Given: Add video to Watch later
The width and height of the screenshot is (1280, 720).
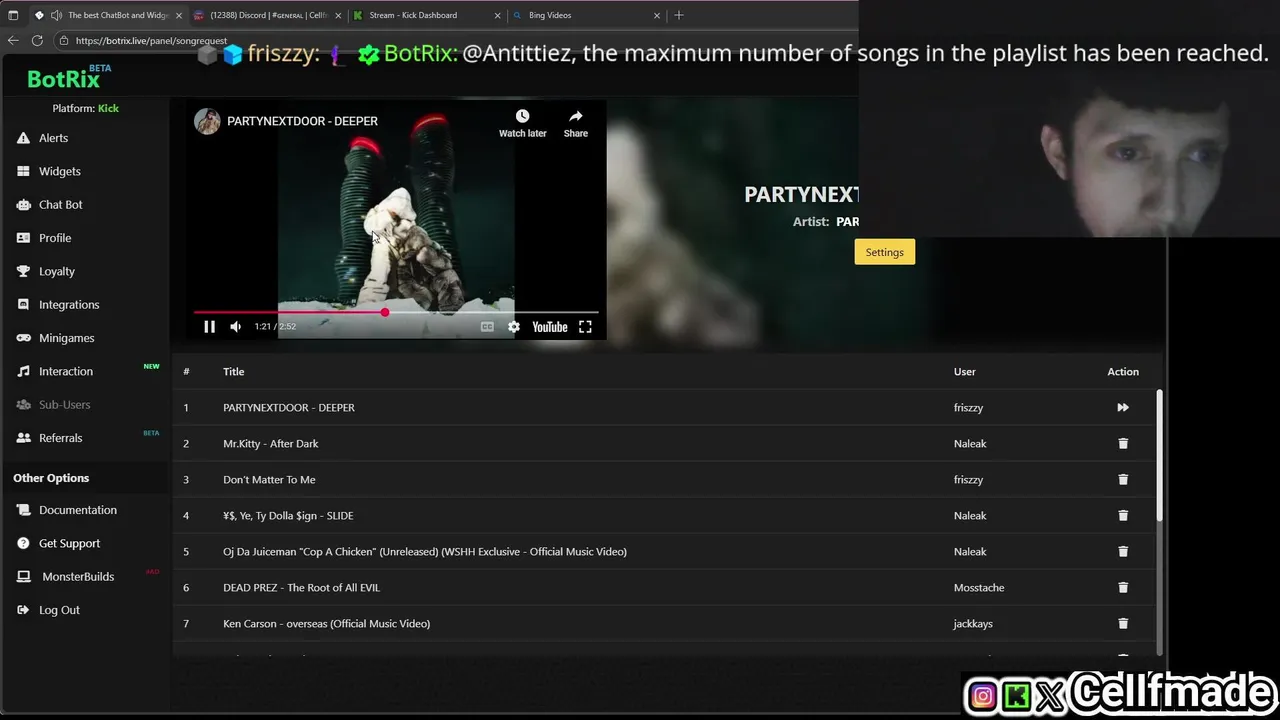Looking at the screenshot, I should (522, 123).
